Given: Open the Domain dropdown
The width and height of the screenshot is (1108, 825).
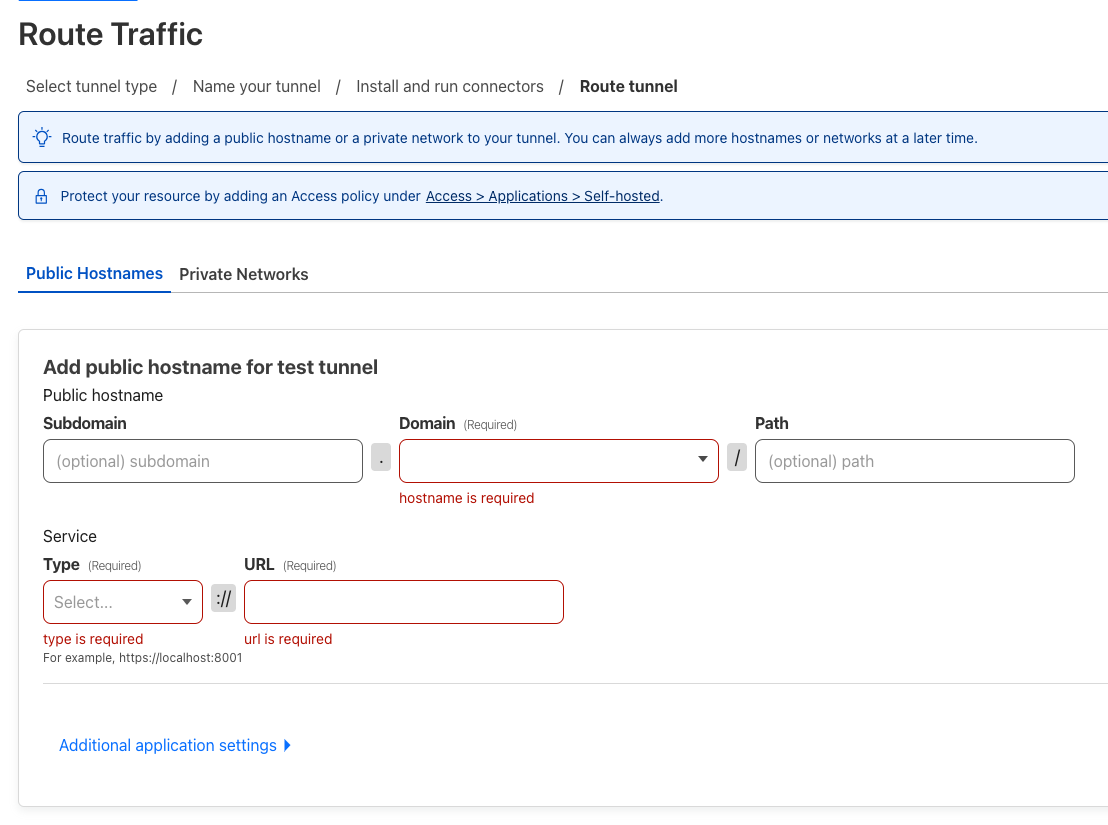Looking at the screenshot, I should [558, 461].
